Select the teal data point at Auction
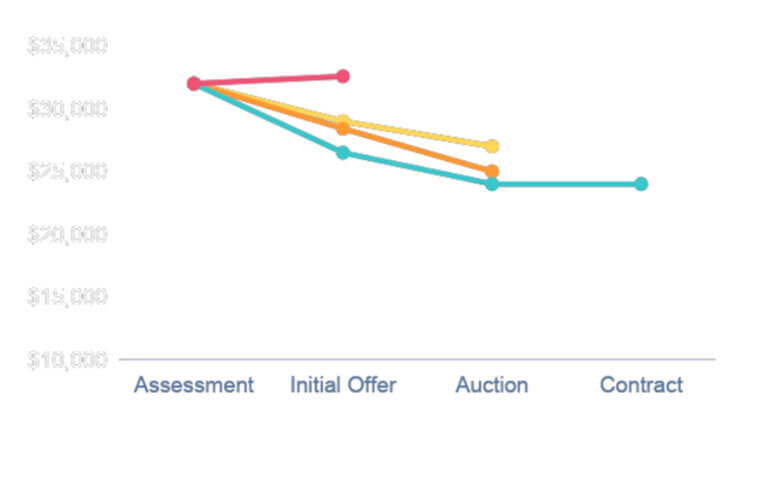 [x=492, y=184]
